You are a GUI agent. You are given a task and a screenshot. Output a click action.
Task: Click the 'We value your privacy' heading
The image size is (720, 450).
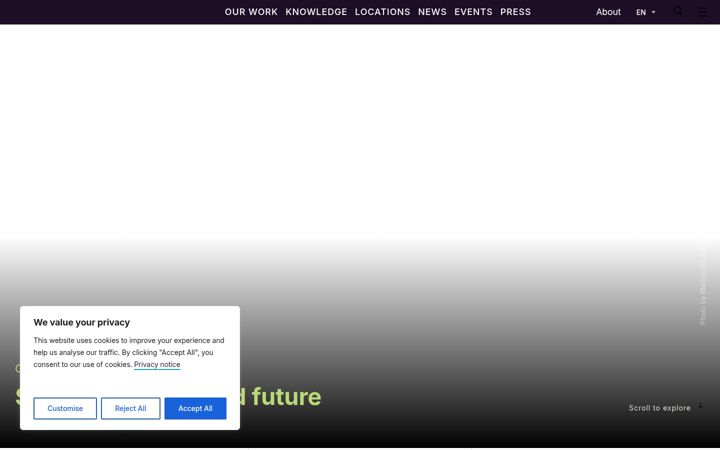tap(82, 322)
